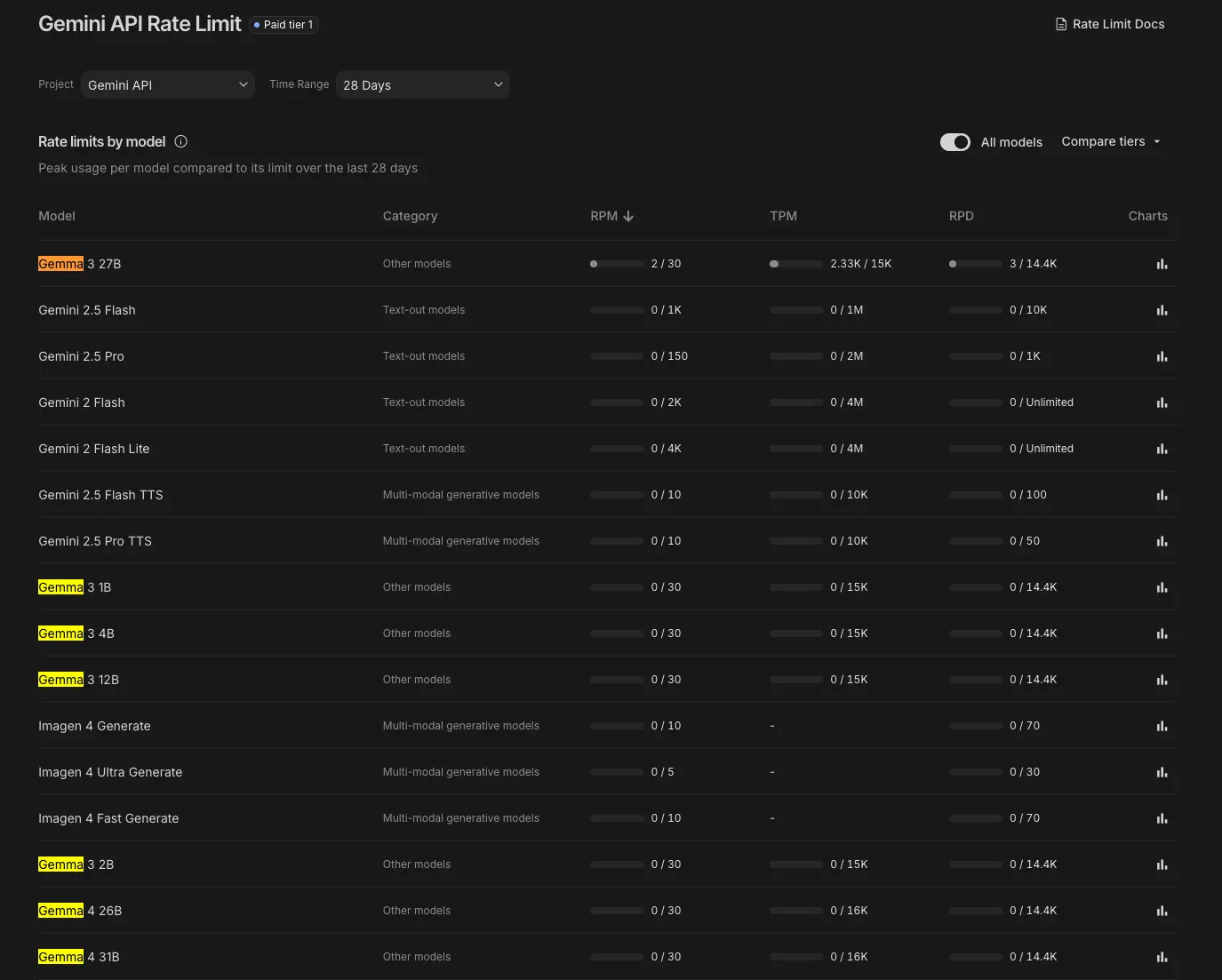
Task: Click the 0 / 2M TPM value
Action: pyautogui.click(x=847, y=356)
